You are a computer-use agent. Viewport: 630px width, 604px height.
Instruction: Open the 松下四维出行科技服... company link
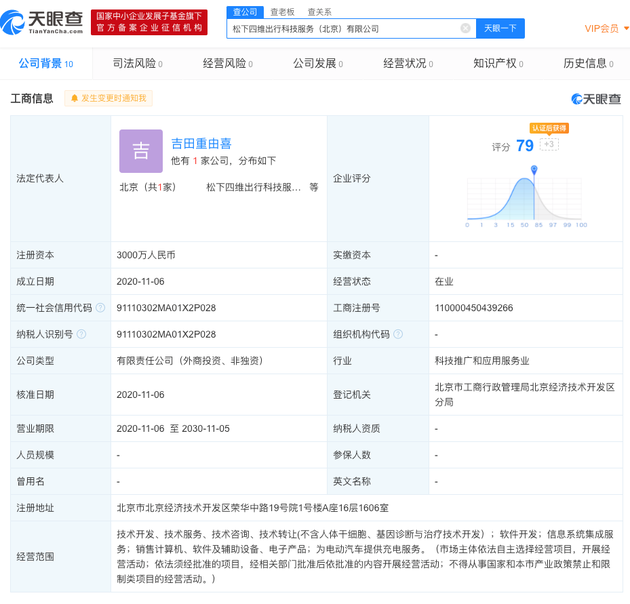(x=253, y=187)
